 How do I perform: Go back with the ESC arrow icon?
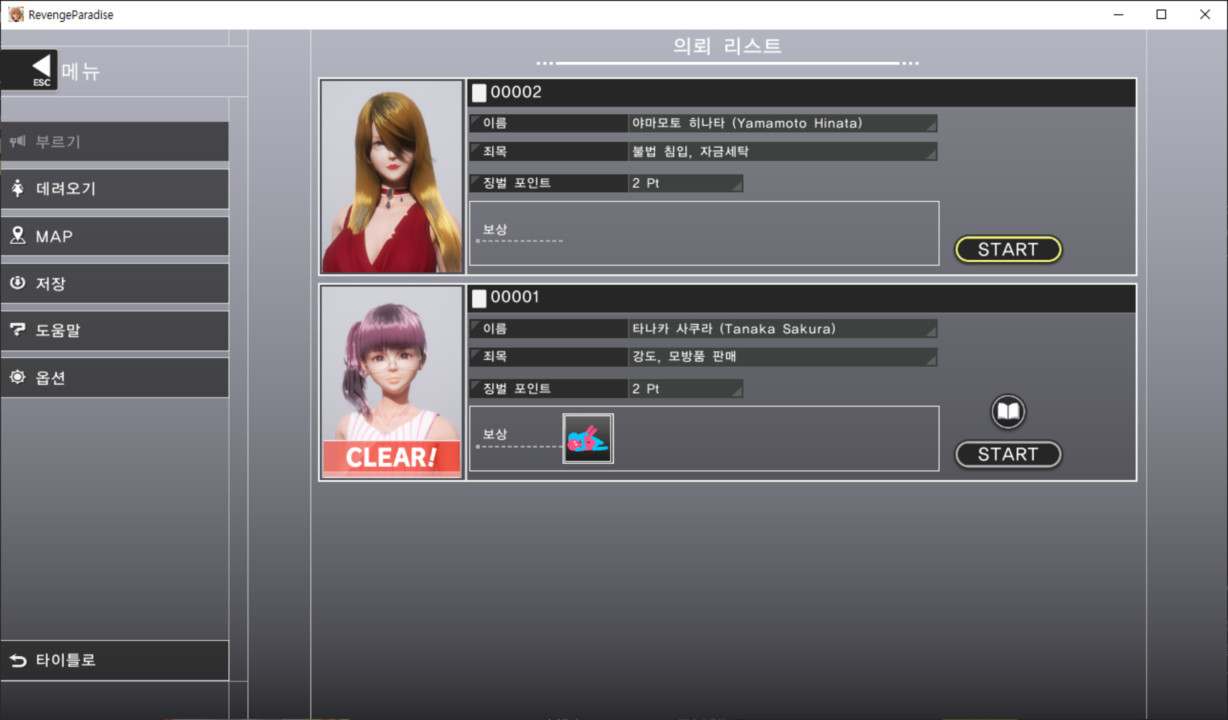tap(30, 70)
